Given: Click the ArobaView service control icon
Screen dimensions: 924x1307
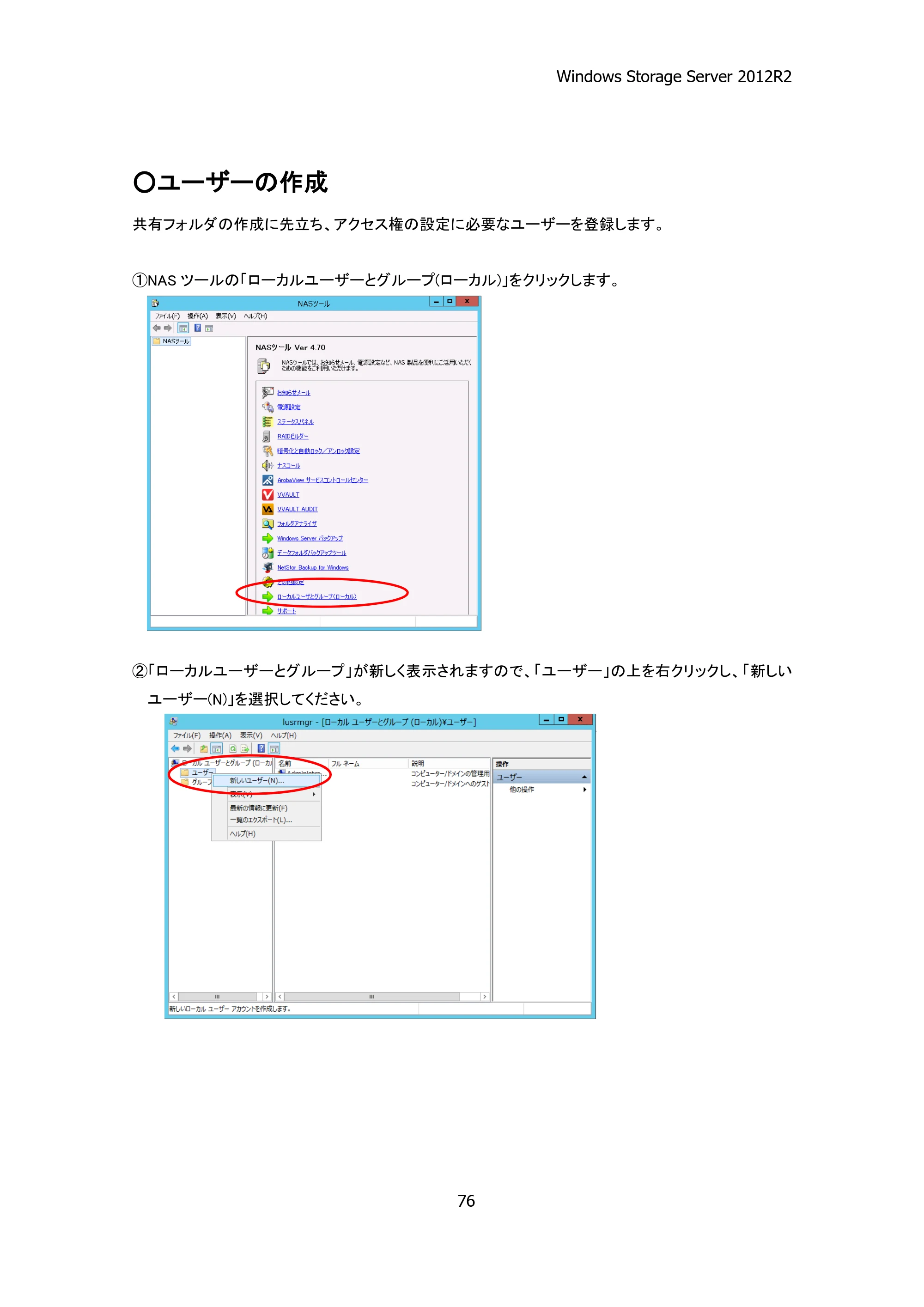Looking at the screenshot, I should click(x=267, y=480).
